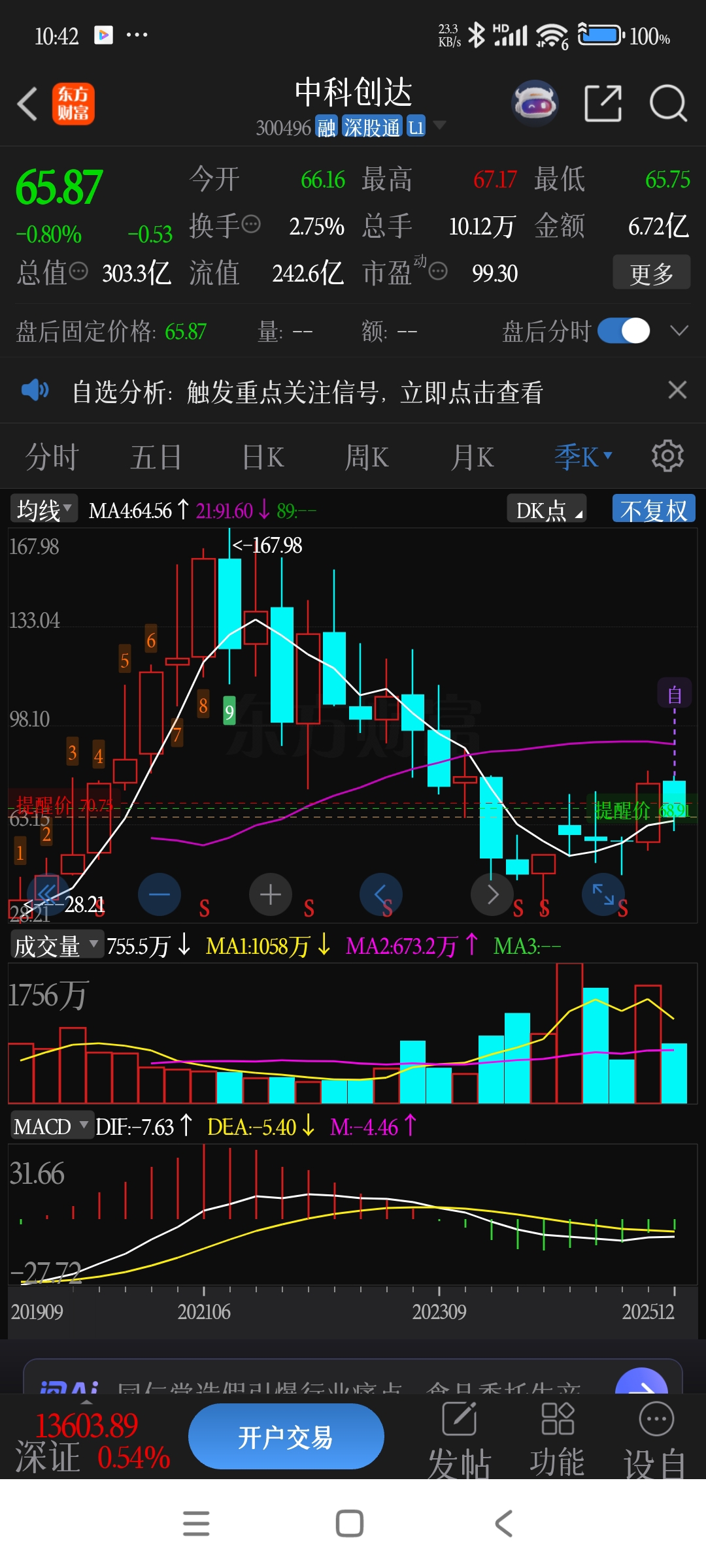Viewport: 706px width, 1568px height.
Task: Tap the back arrow at top left
Action: pos(27,104)
